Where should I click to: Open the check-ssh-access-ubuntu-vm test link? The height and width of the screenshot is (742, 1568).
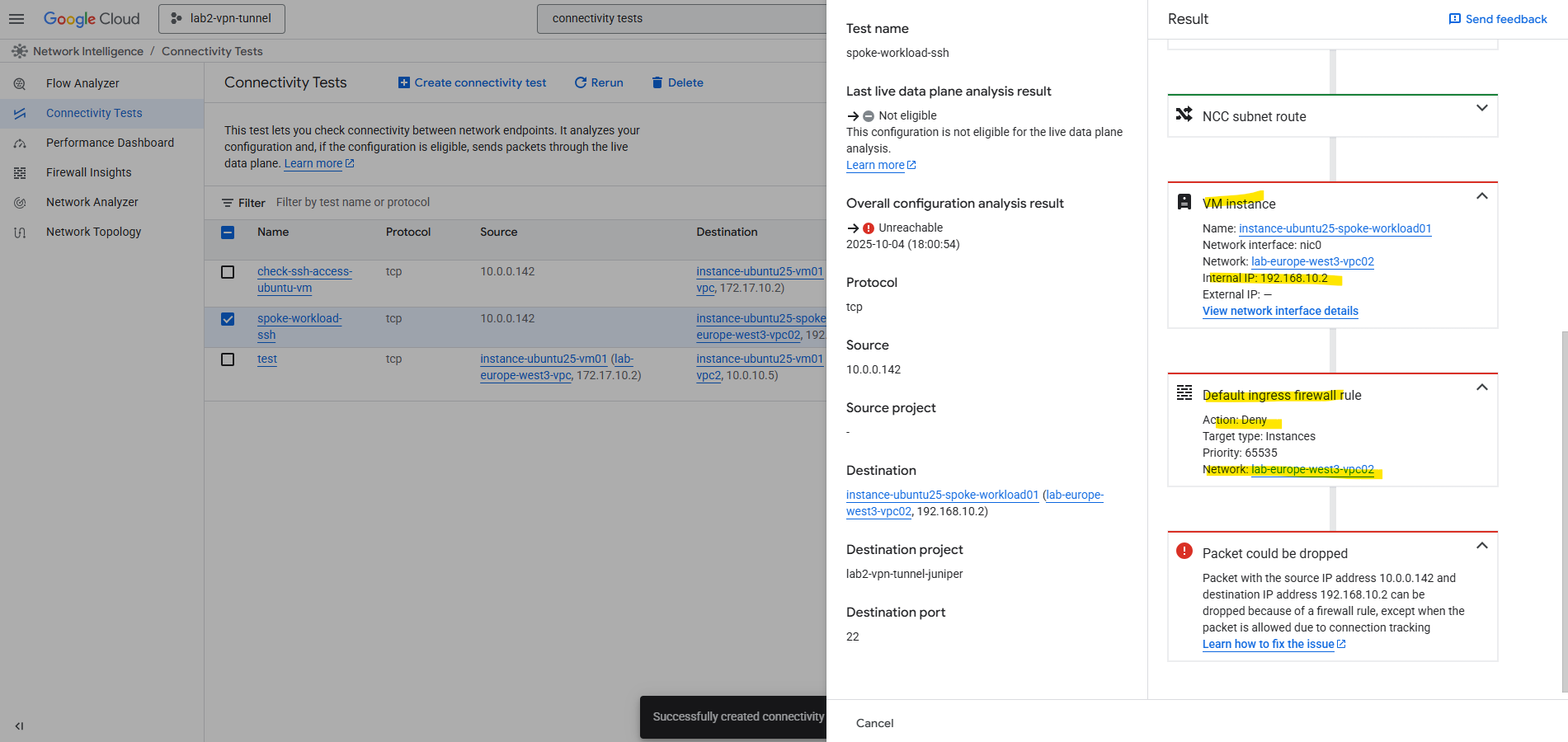pos(304,279)
